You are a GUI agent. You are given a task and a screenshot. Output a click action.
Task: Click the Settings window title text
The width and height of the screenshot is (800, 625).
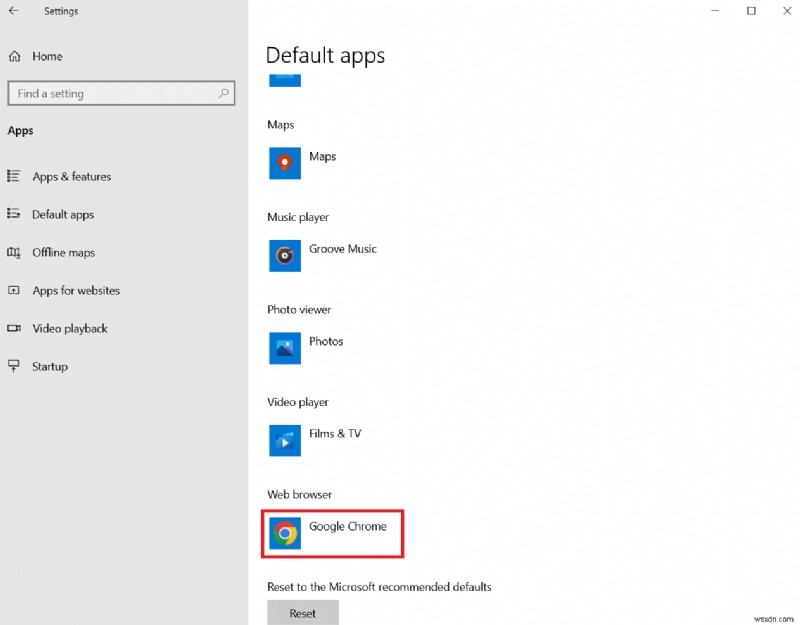(61, 11)
